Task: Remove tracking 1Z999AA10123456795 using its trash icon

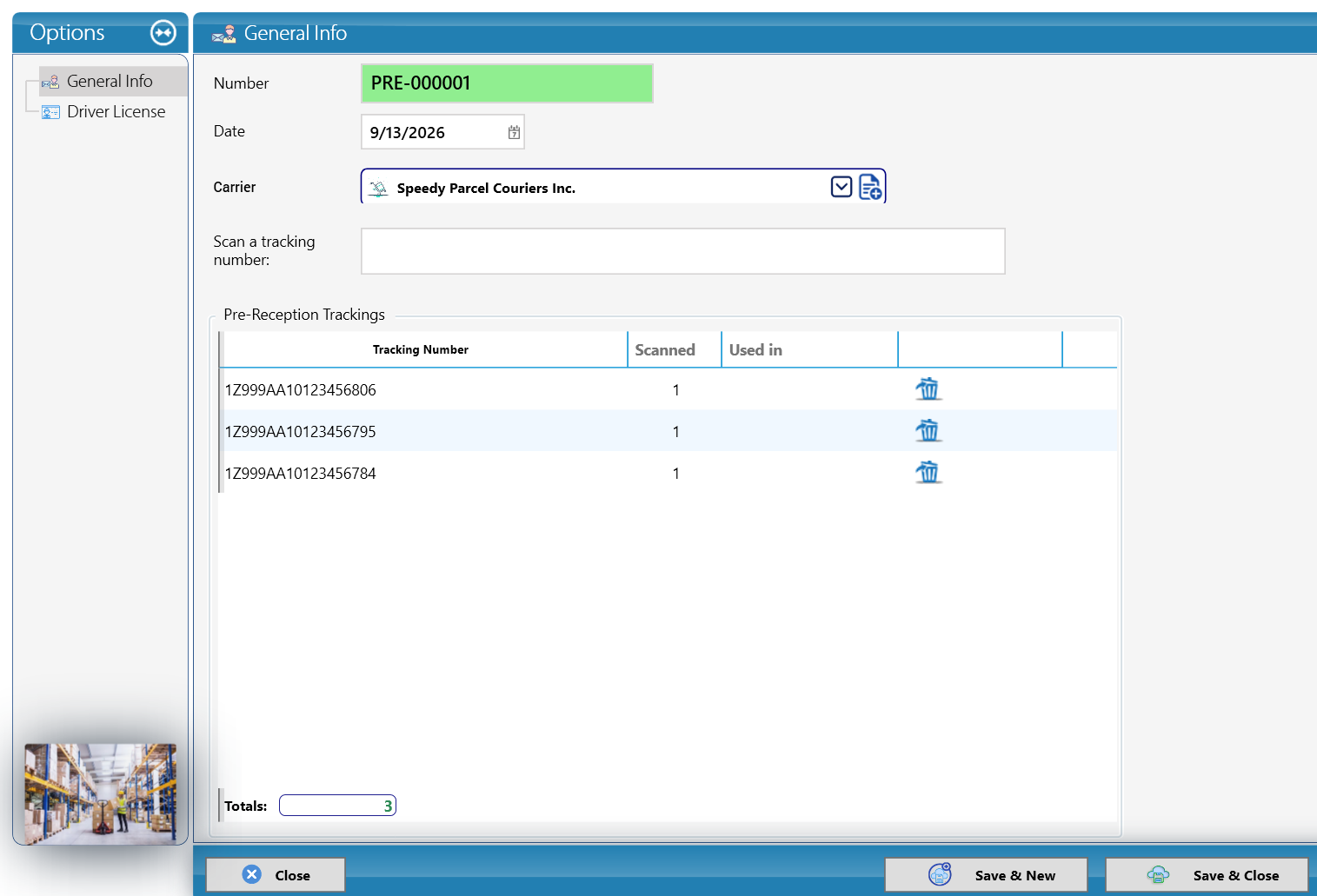Action: [928, 431]
